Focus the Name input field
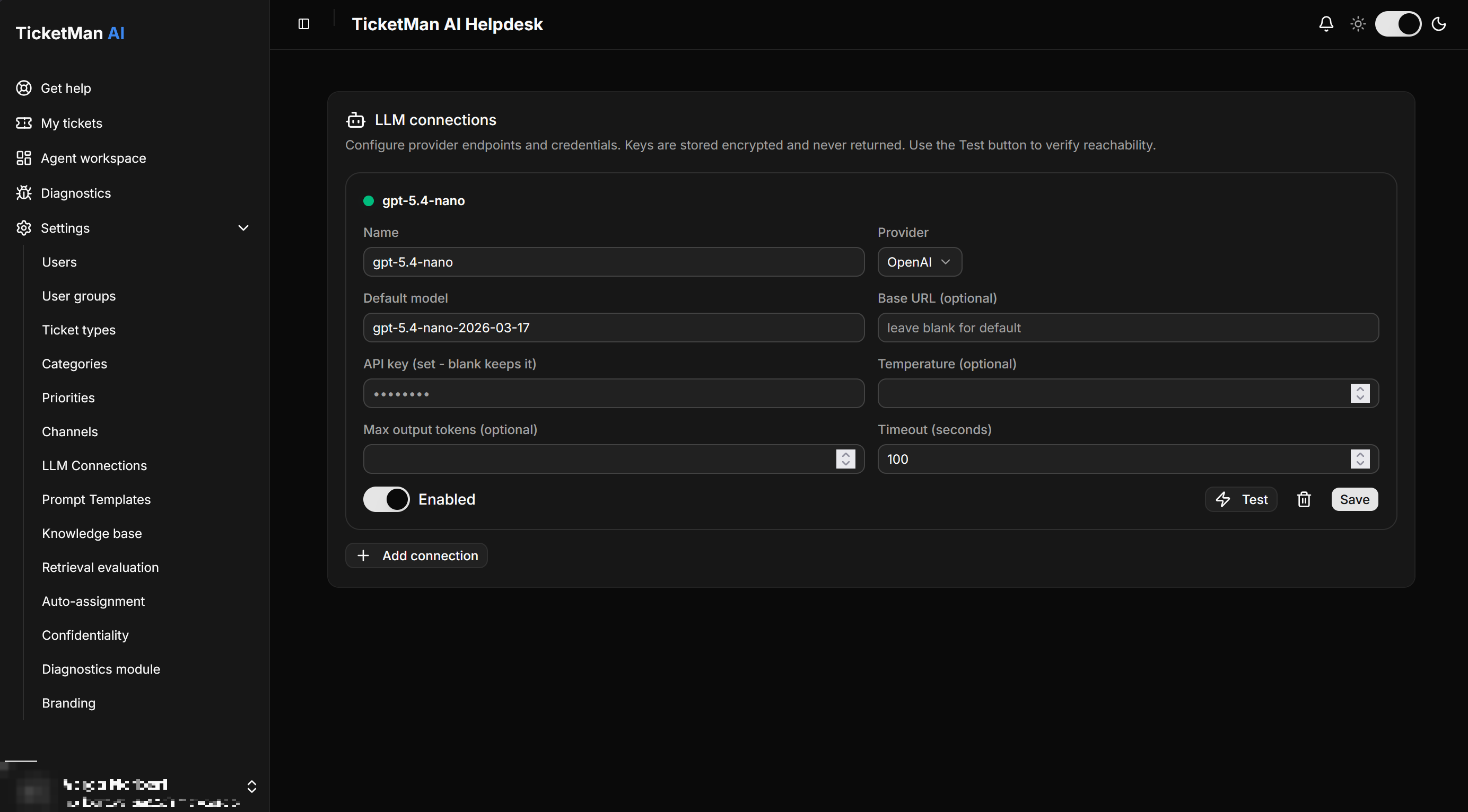The height and width of the screenshot is (812, 1468). point(614,262)
